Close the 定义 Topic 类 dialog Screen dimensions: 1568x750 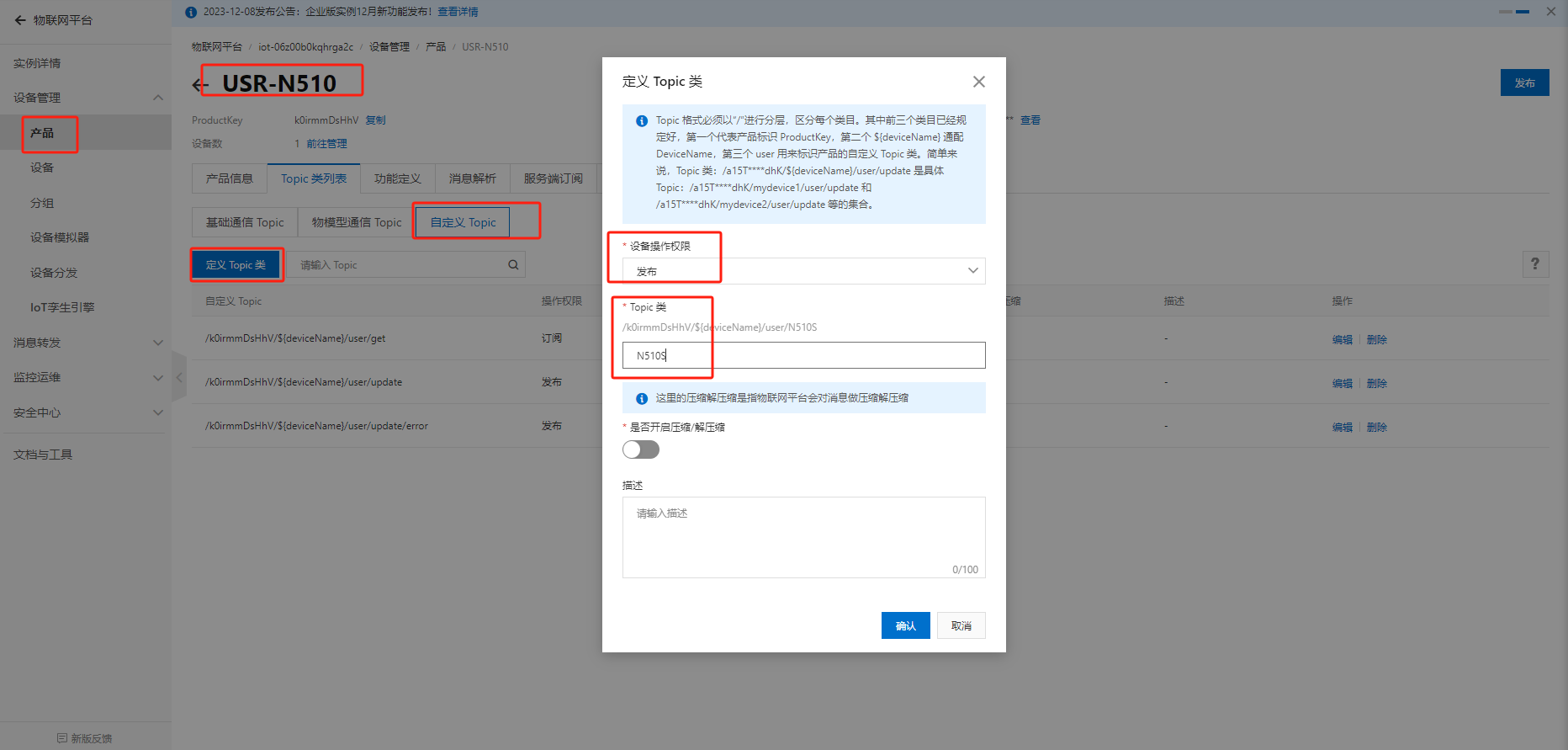(x=978, y=82)
